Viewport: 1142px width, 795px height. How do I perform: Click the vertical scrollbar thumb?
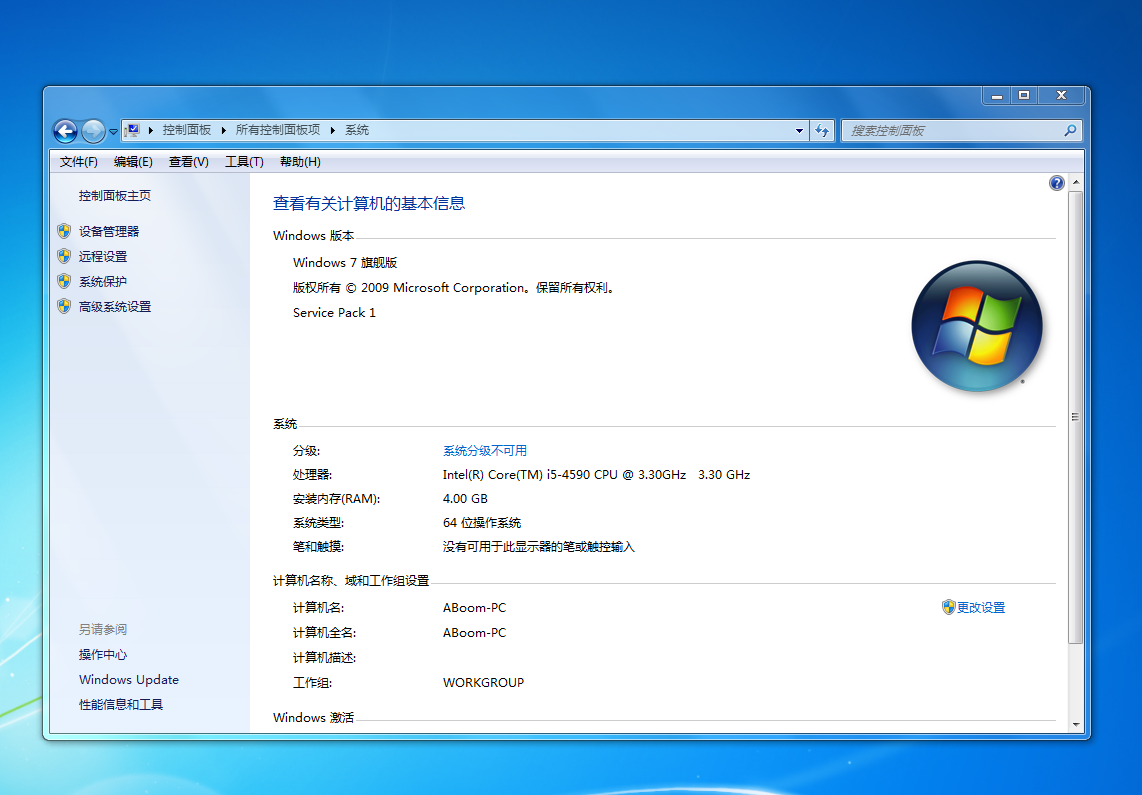1076,417
